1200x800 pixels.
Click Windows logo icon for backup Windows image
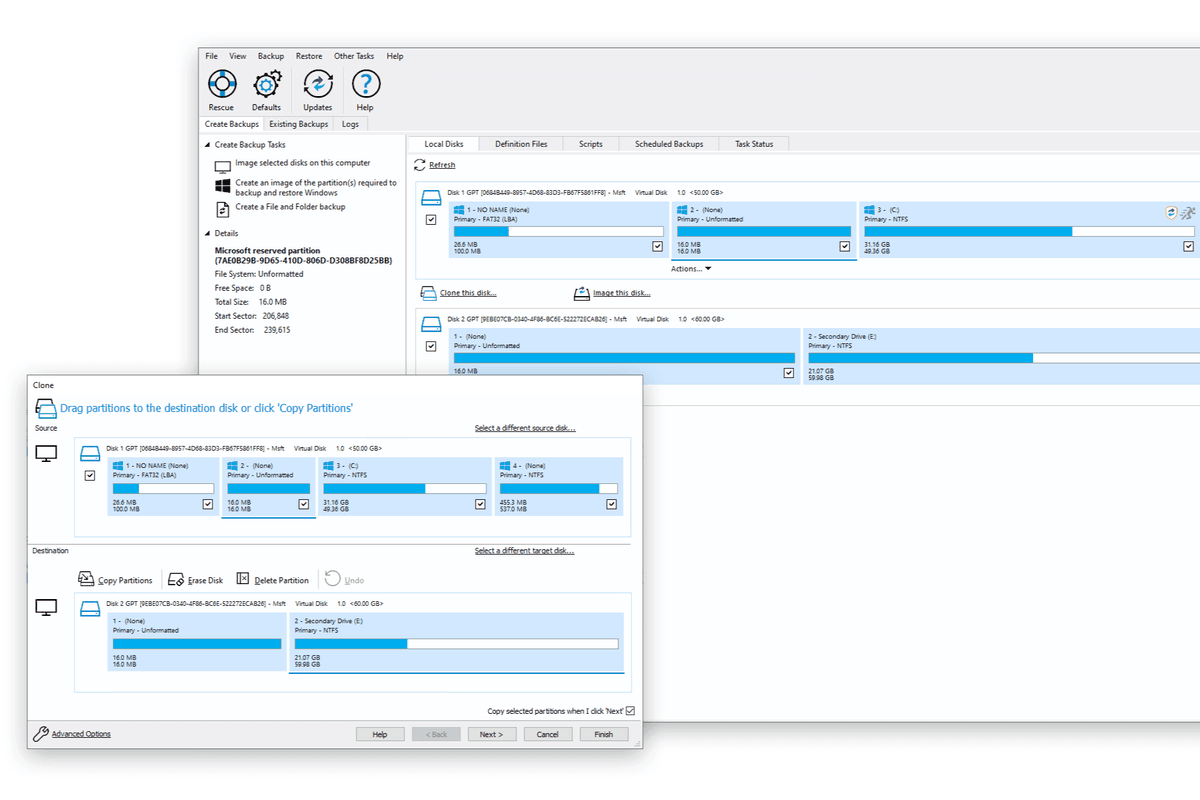tap(222, 187)
